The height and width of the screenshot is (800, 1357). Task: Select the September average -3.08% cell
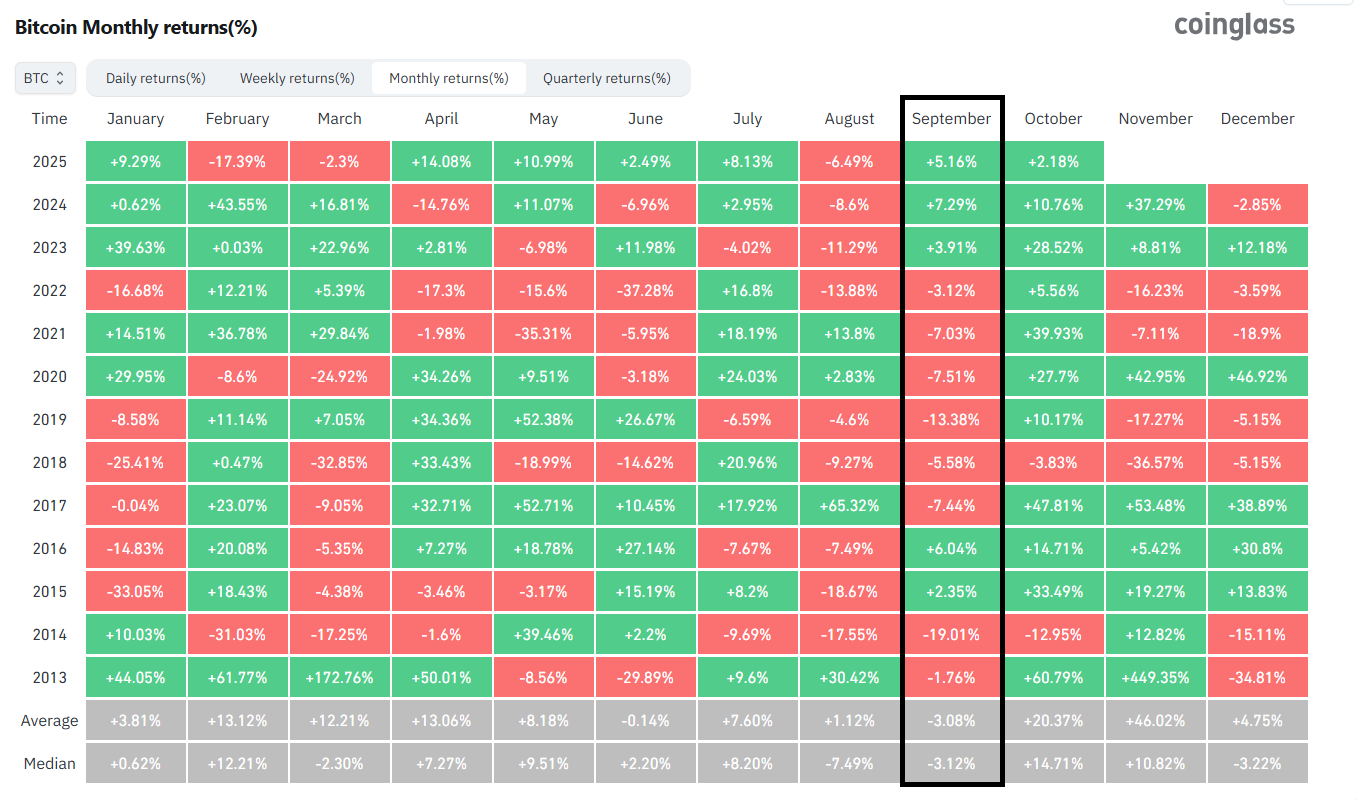point(951,720)
